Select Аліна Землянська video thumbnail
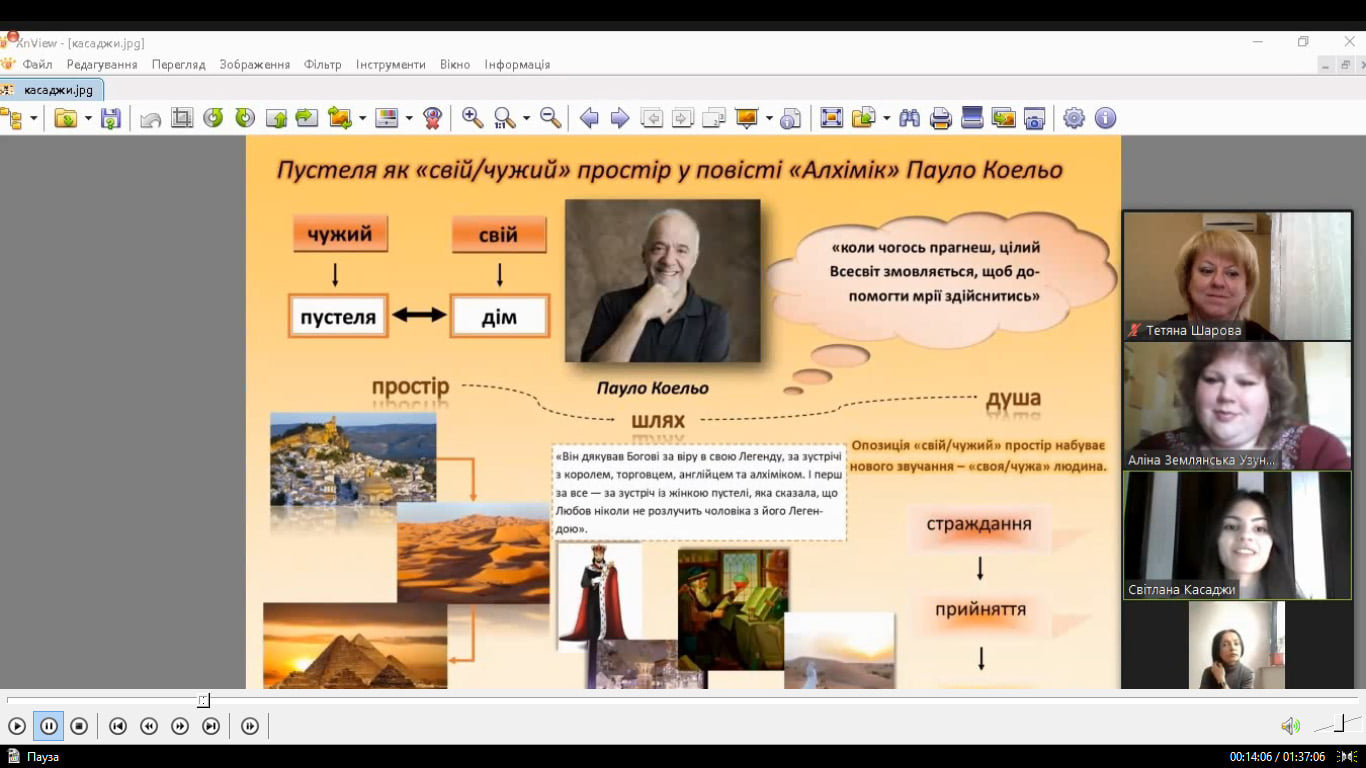The height and width of the screenshot is (768, 1366). coord(1237,405)
